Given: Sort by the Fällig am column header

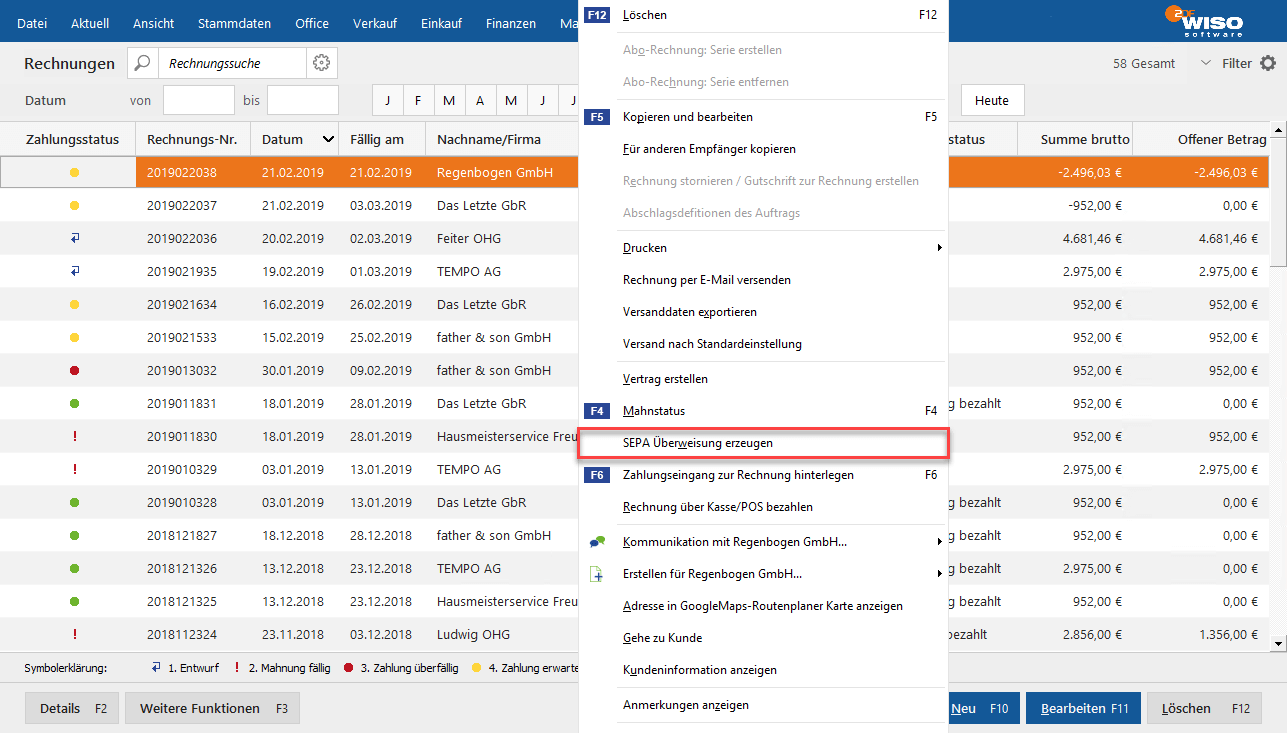Looking at the screenshot, I should pos(382,139).
